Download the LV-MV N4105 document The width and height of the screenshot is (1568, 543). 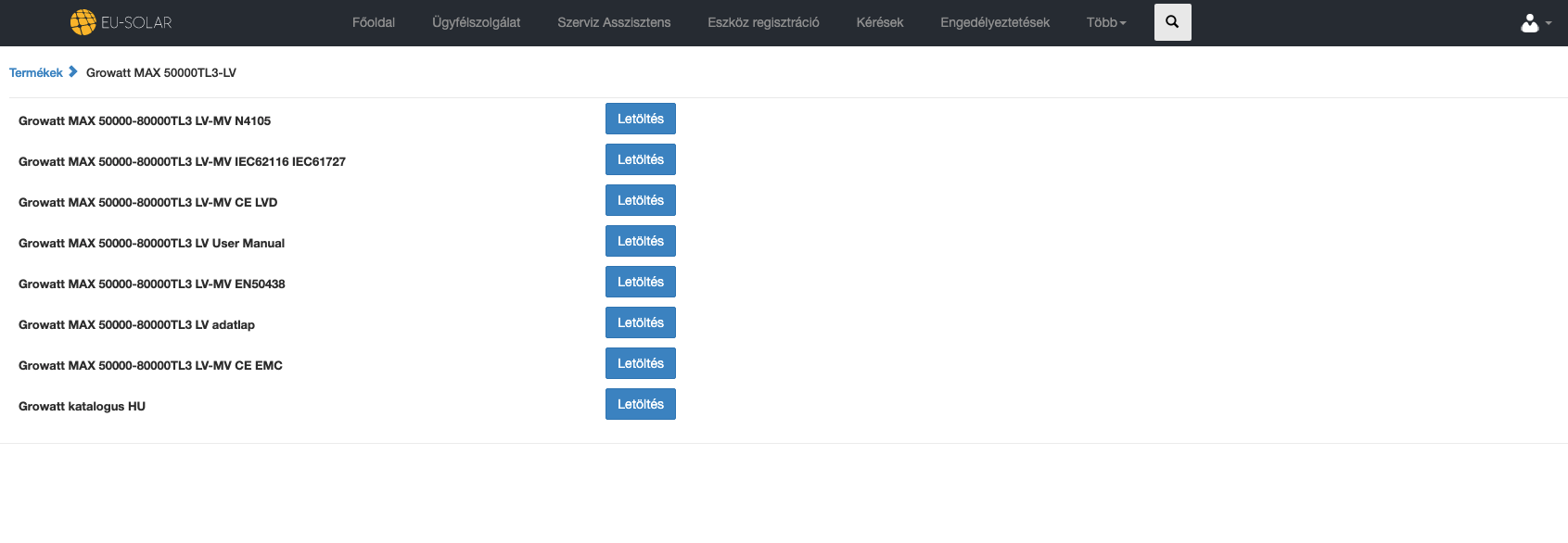[640, 119]
